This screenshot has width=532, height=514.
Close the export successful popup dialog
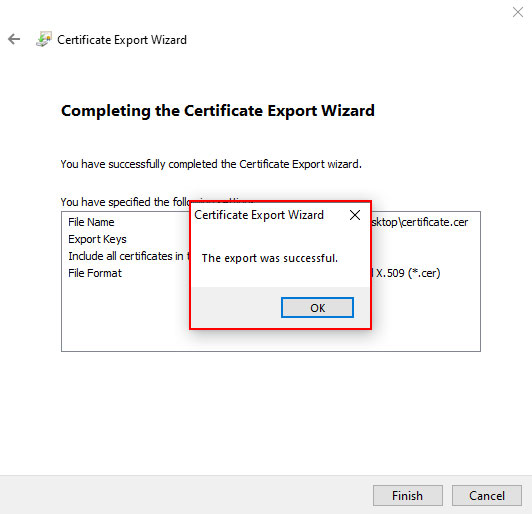(355, 215)
